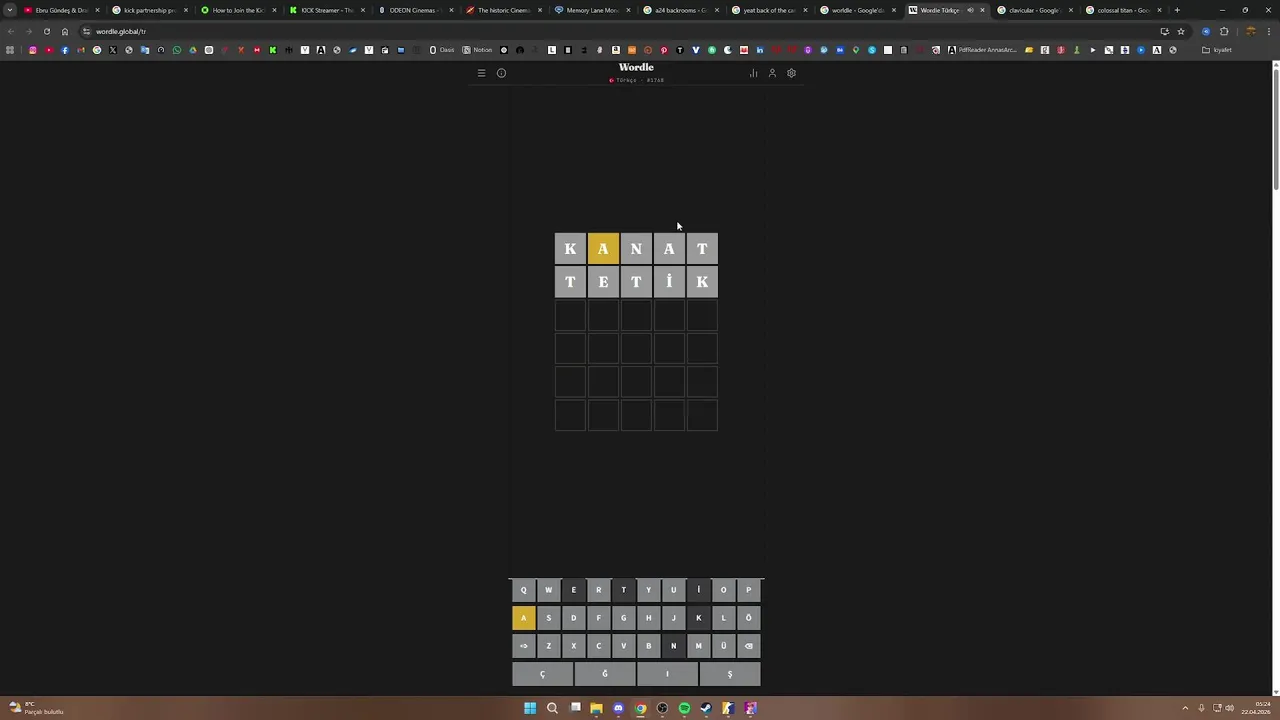Viewport: 1280px width, 720px height.
Task: Open Windows Search from the taskbar
Action: click(552, 709)
